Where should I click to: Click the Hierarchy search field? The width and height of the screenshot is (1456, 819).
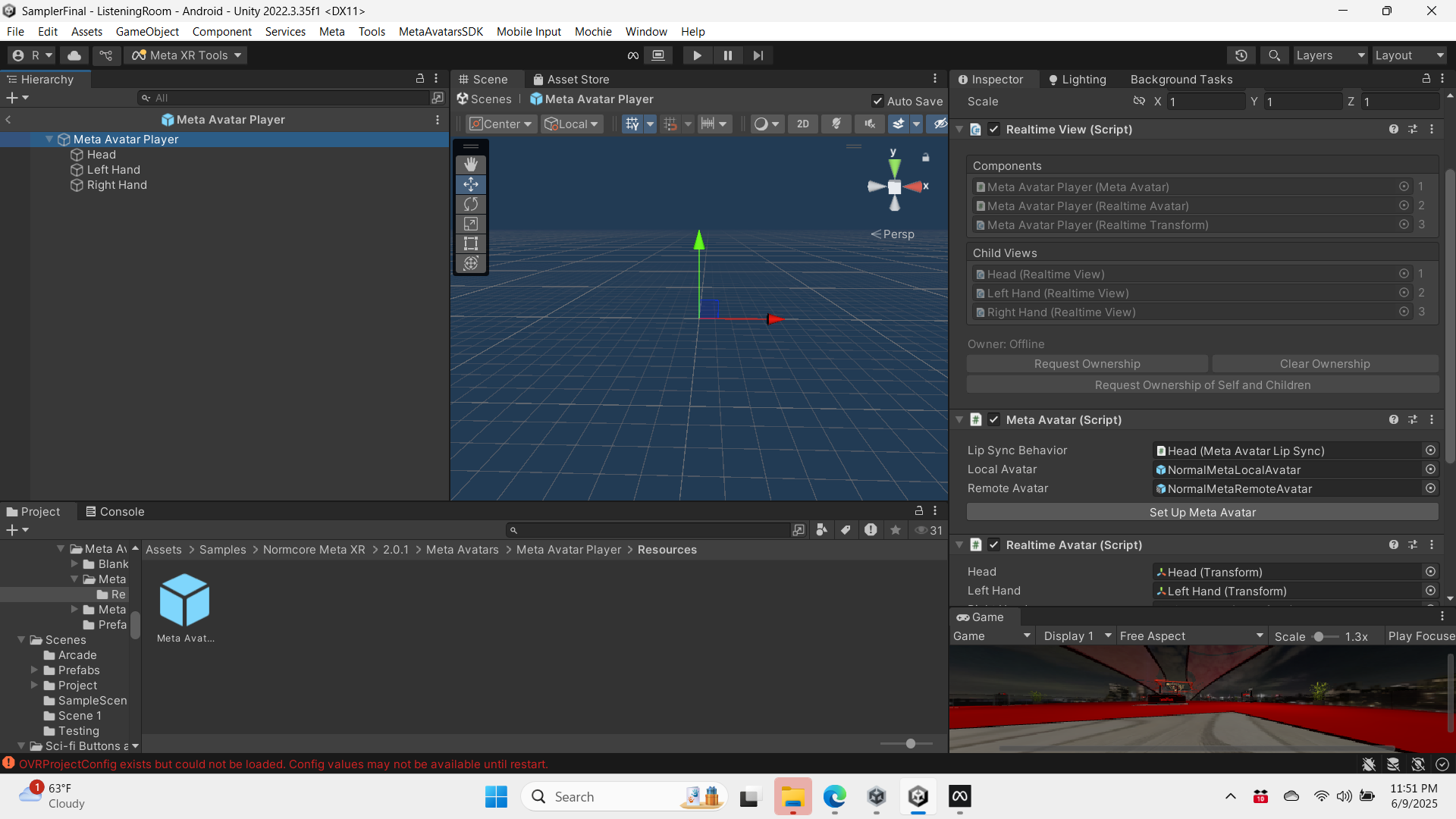[284, 98]
